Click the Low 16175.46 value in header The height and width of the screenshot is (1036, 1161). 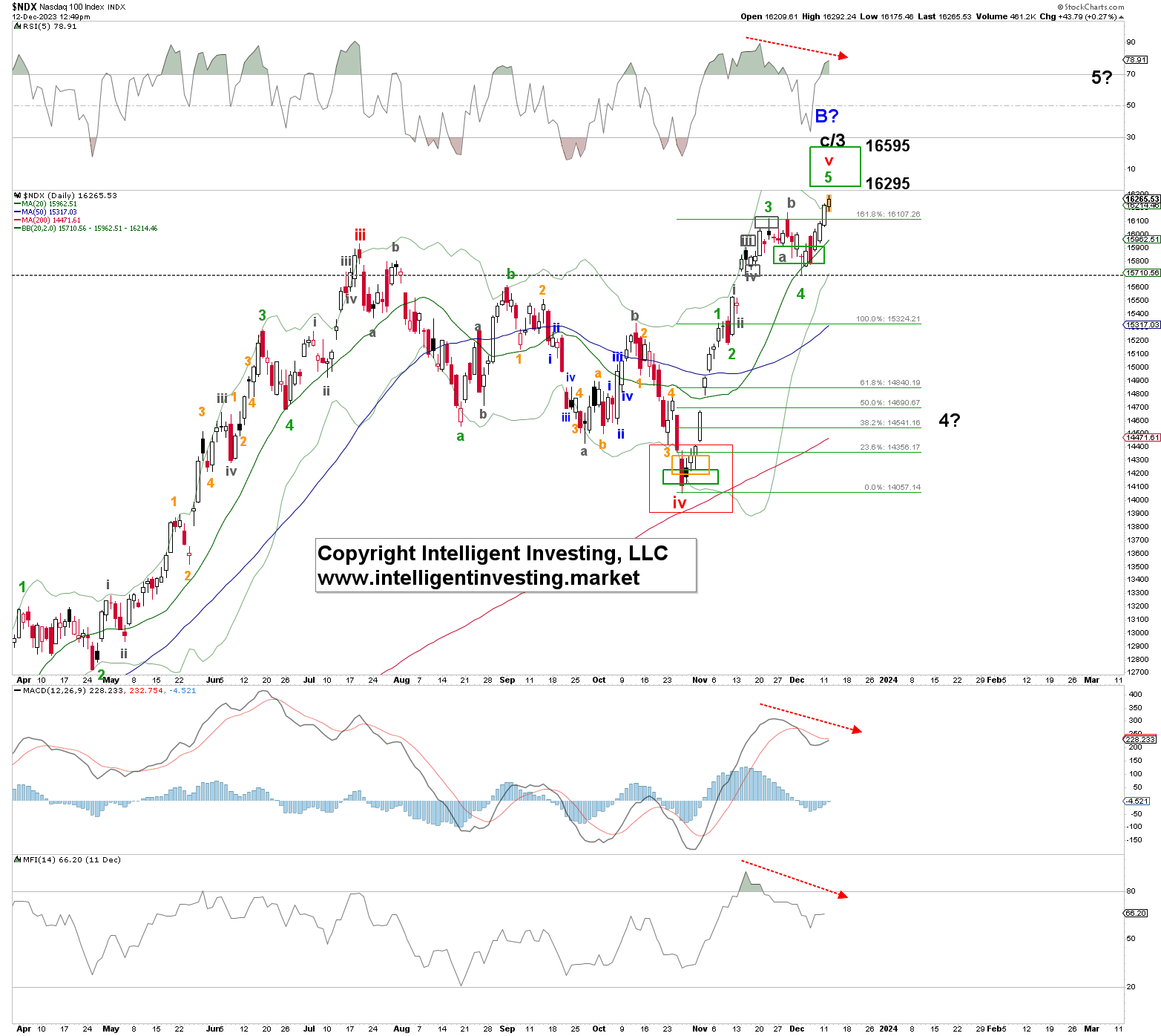[887, 16]
